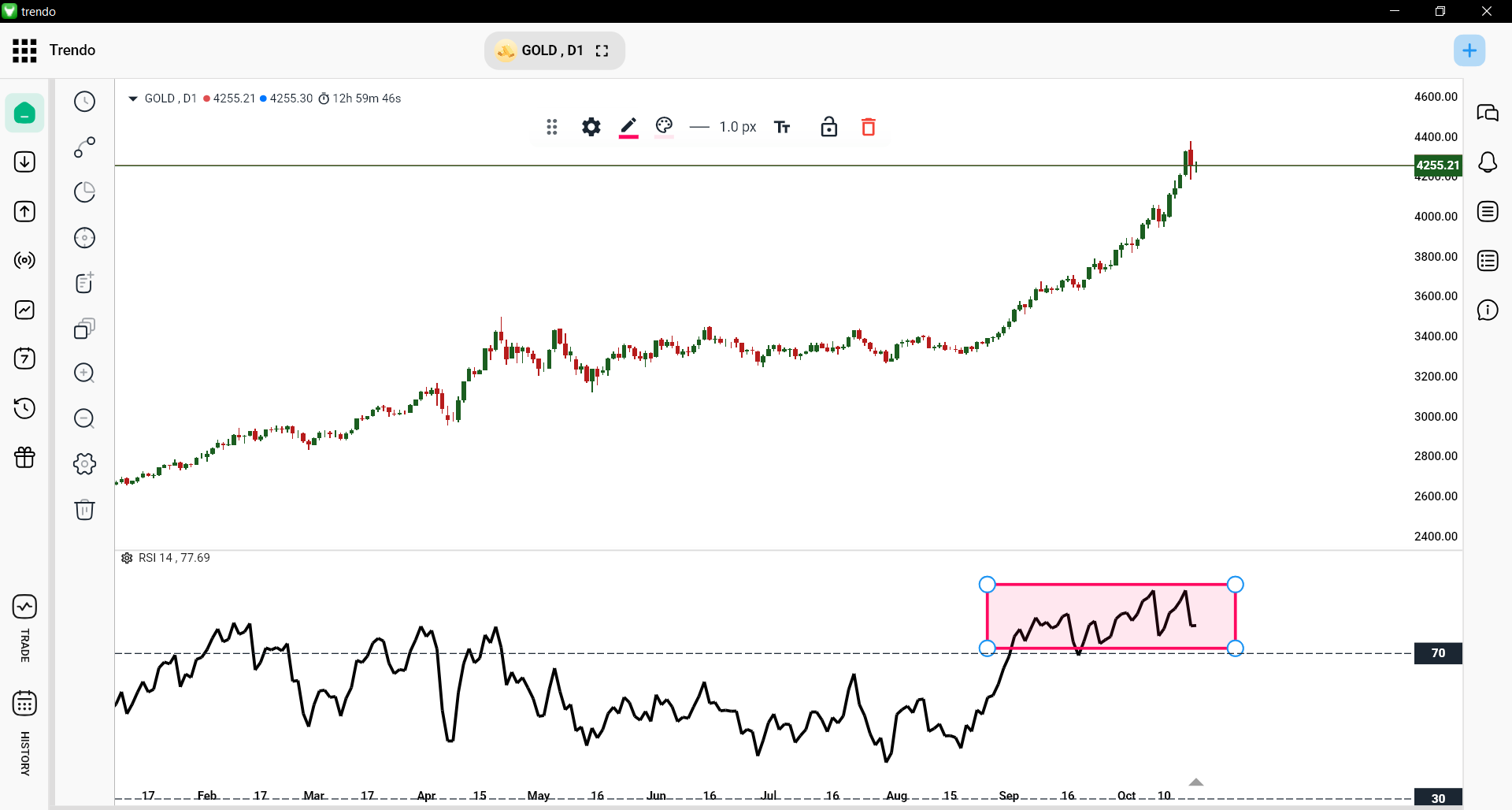The height and width of the screenshot is (810, 1512).
Task: Open the color palette on the drawing toolbar
Action: (664, 127)
